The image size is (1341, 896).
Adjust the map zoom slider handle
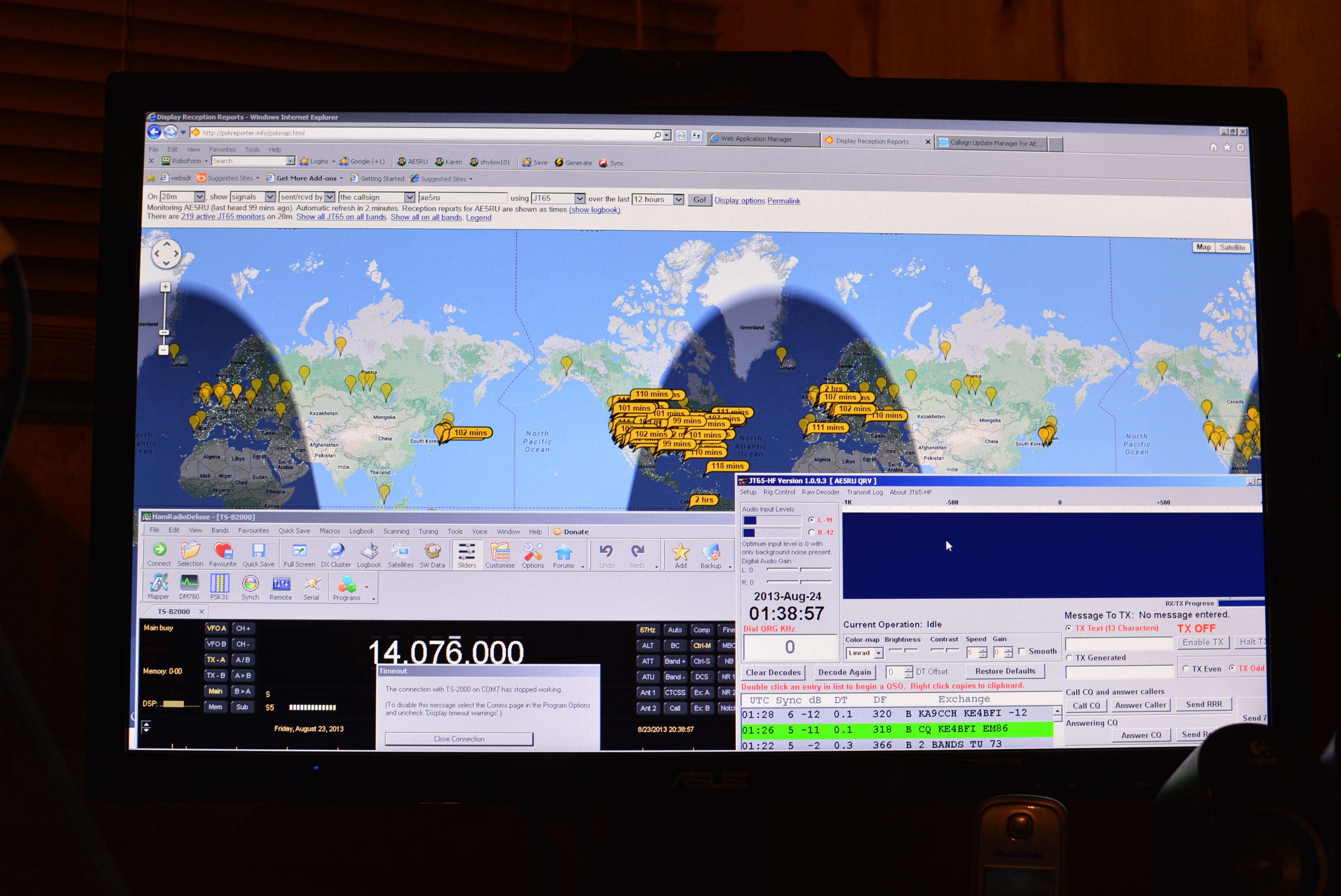click(x=164, y=332)
